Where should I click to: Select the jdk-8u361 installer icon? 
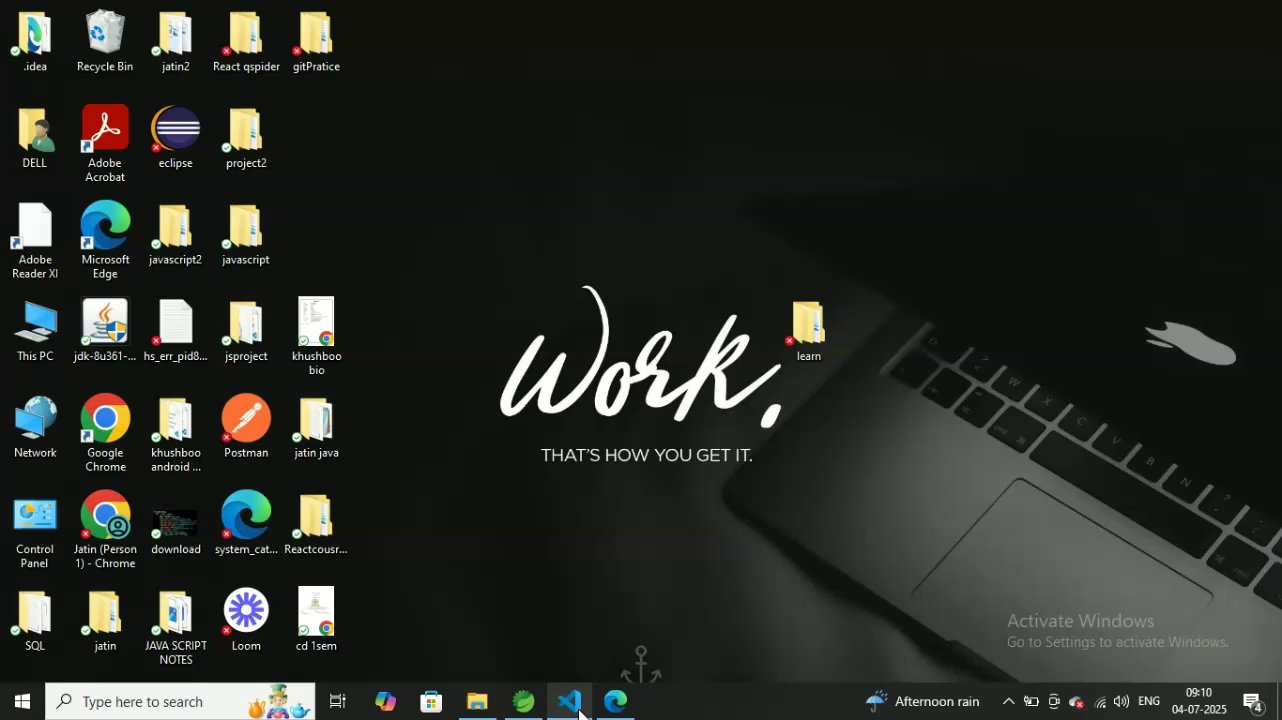click(105, 331)
